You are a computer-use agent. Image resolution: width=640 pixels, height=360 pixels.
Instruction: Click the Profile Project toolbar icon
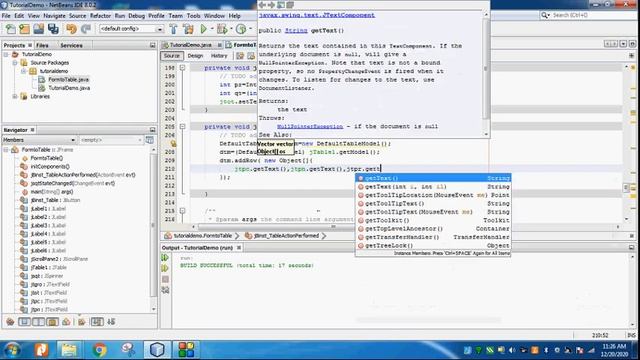(241, 29)
